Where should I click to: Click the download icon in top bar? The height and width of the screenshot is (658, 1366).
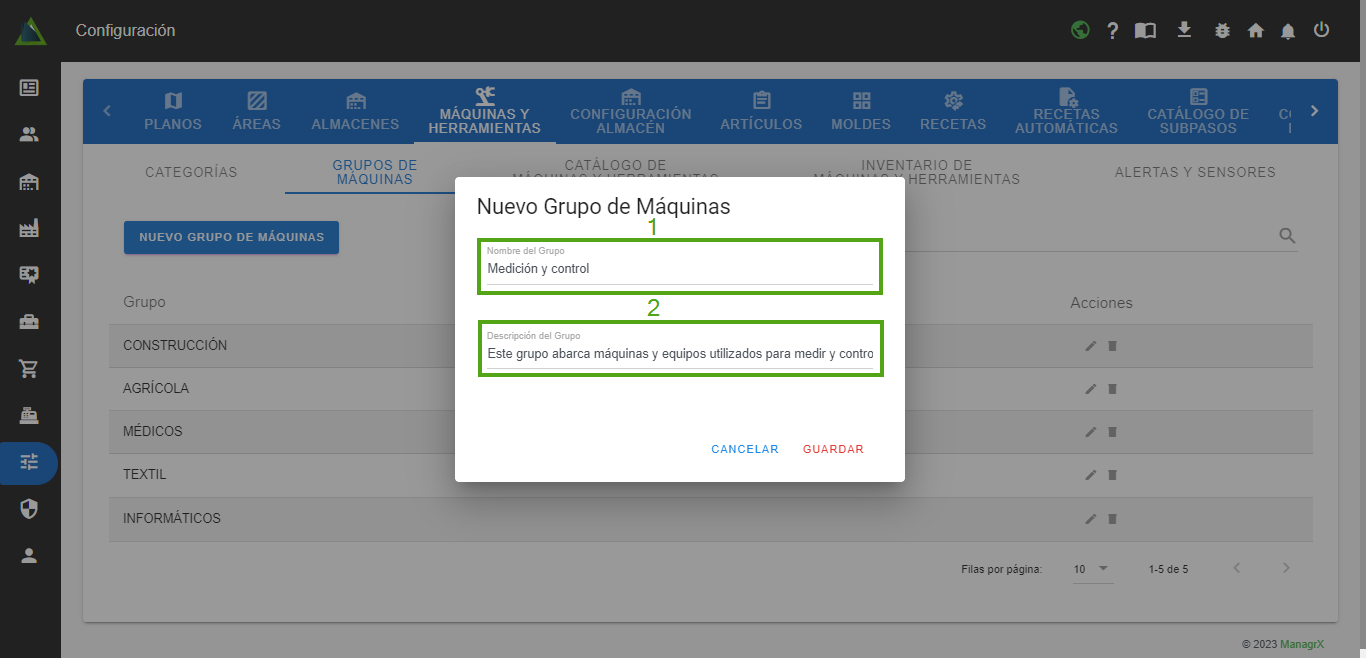click(x=1184, y=30)
